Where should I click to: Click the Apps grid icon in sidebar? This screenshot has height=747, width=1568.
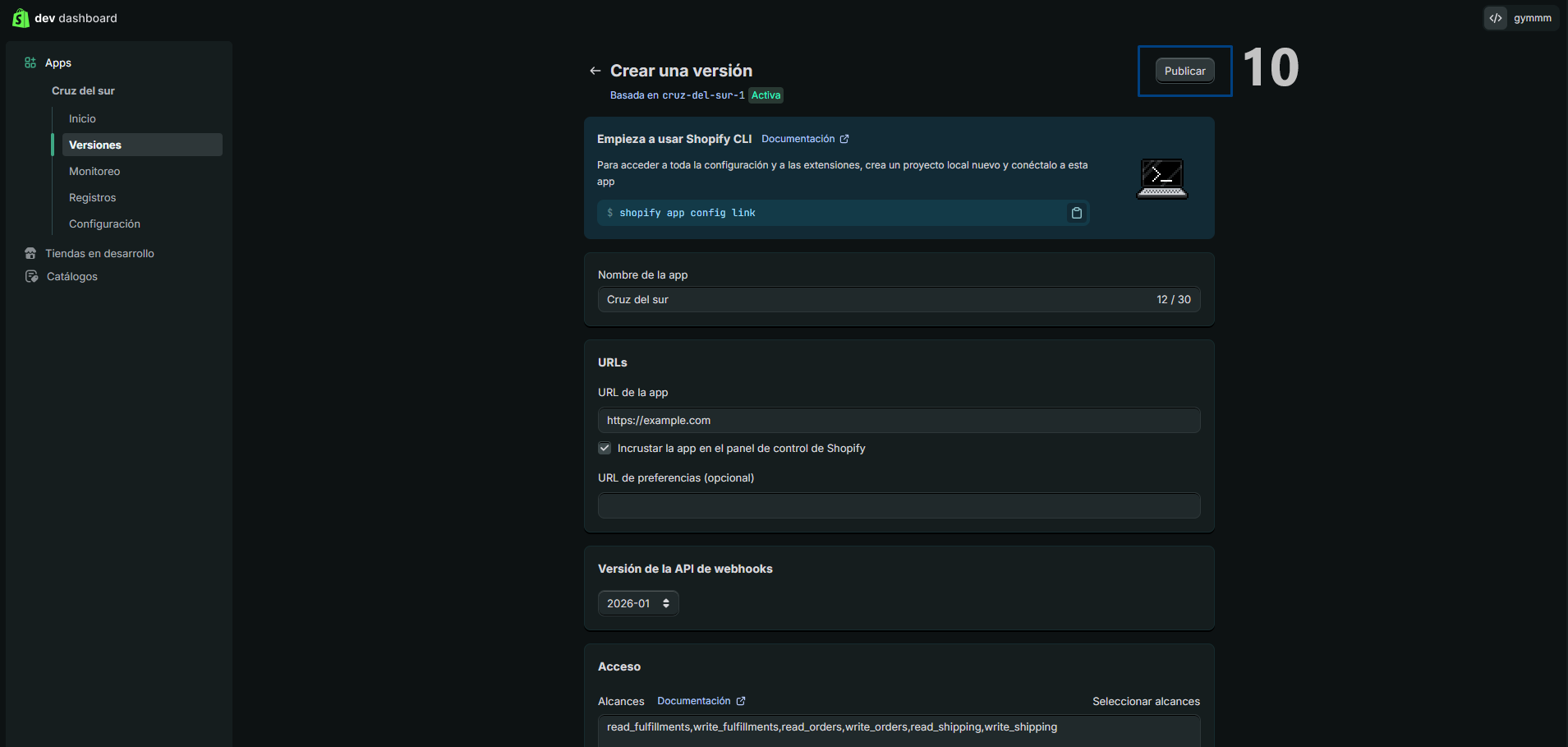tap(30, 63)
